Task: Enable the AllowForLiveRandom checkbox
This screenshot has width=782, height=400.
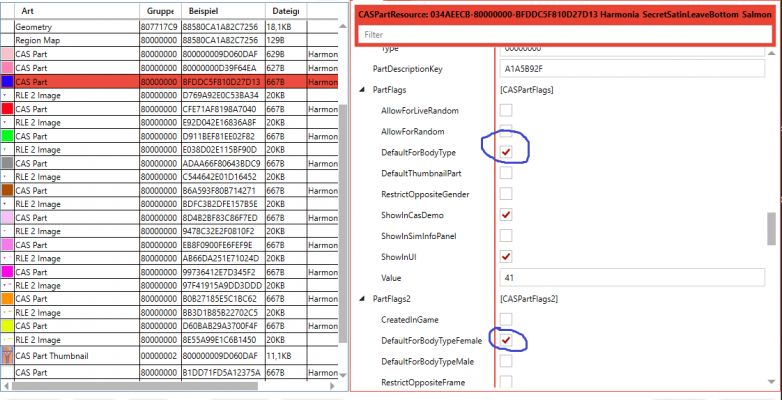Action: click(506, 110)
